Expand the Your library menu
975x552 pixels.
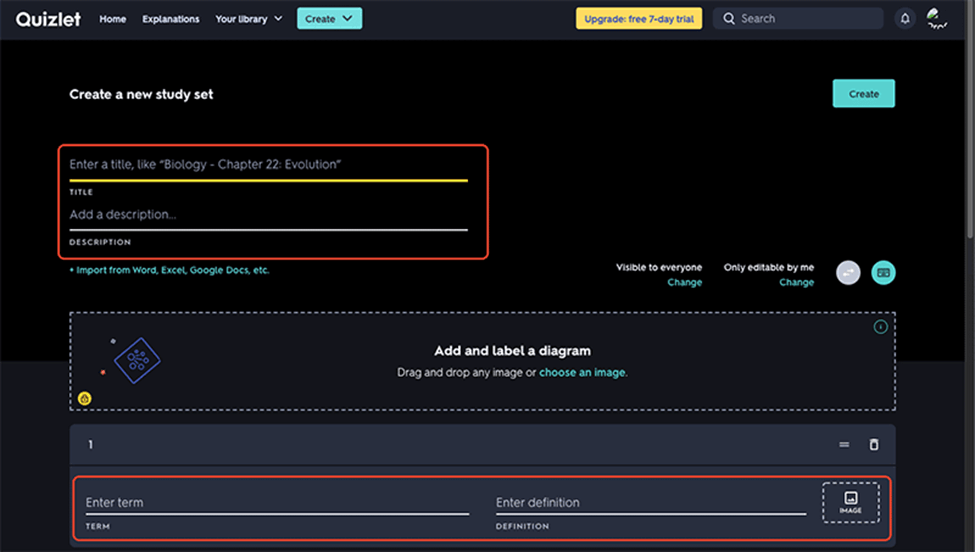pyautogui.click(x=249, y=19)
